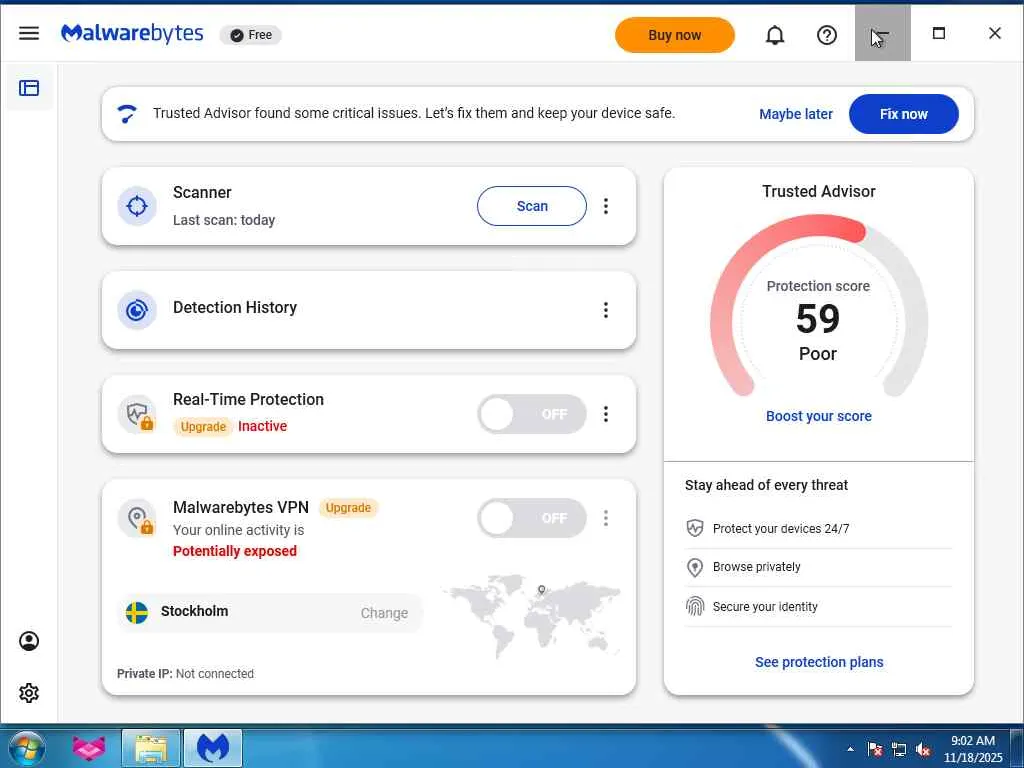Click the VPN Upgrade badge
The height and width of the screenshot is (768, 1024).
[348, 507]
